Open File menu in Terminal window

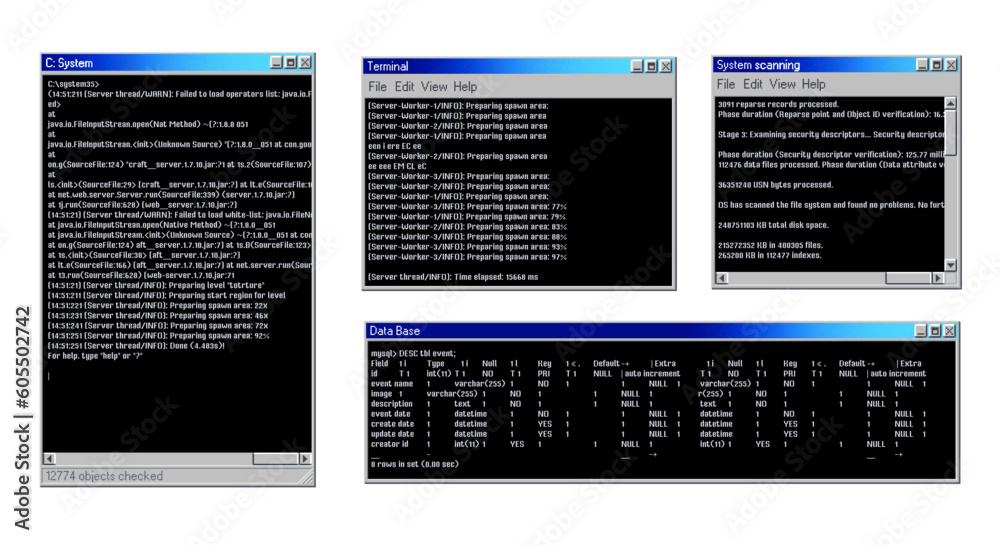(377, 87)
